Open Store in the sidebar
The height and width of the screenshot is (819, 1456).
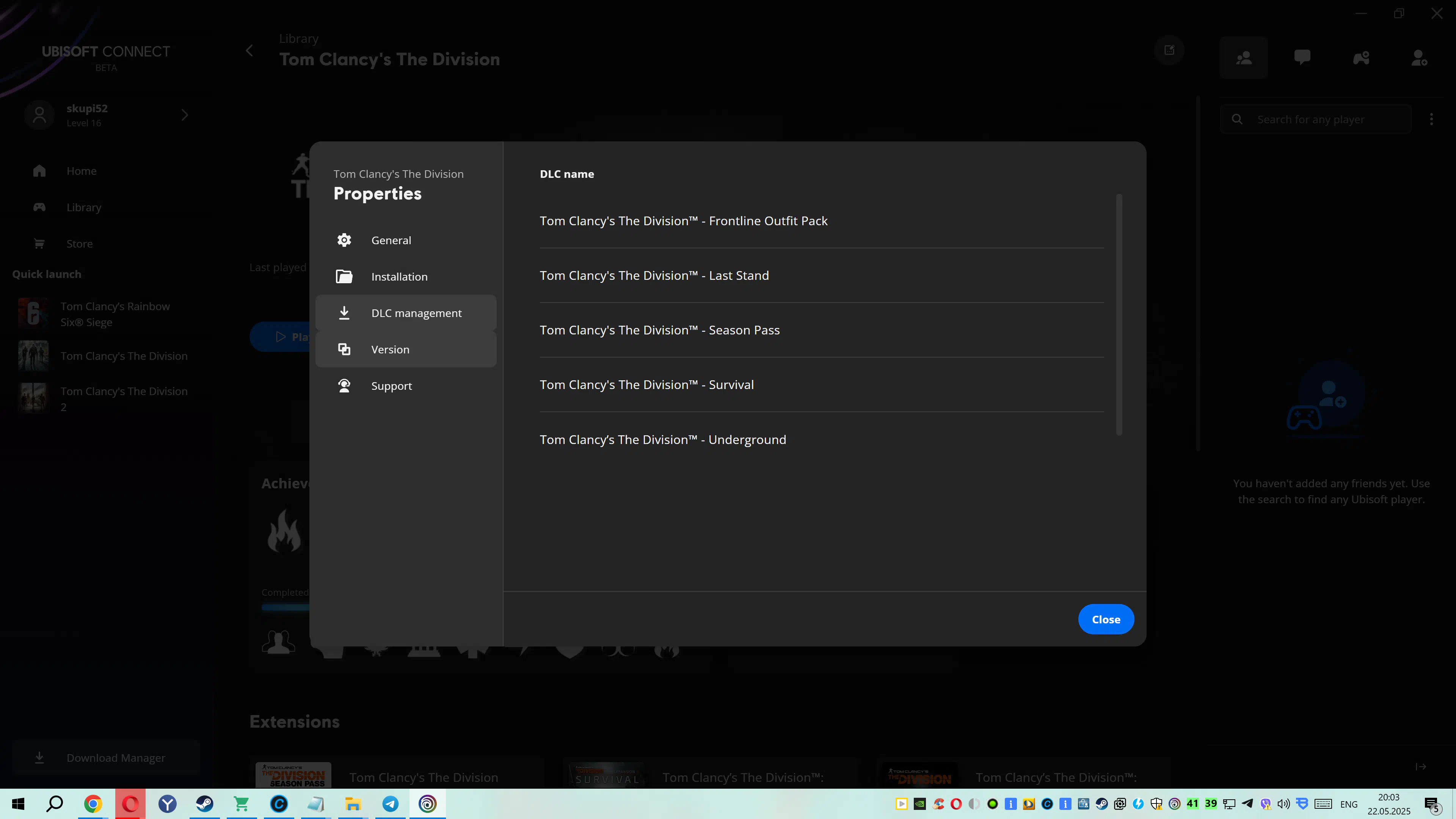[x=80, y=243]
